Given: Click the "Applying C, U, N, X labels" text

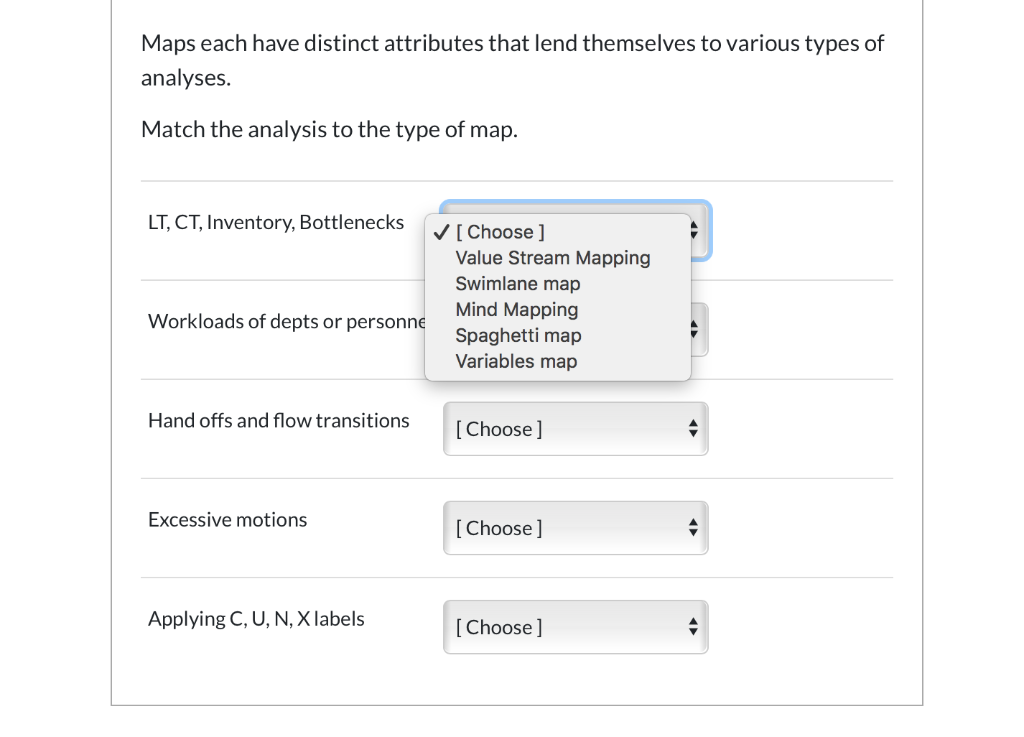Looking at the screenshot, I should point(256,618).
